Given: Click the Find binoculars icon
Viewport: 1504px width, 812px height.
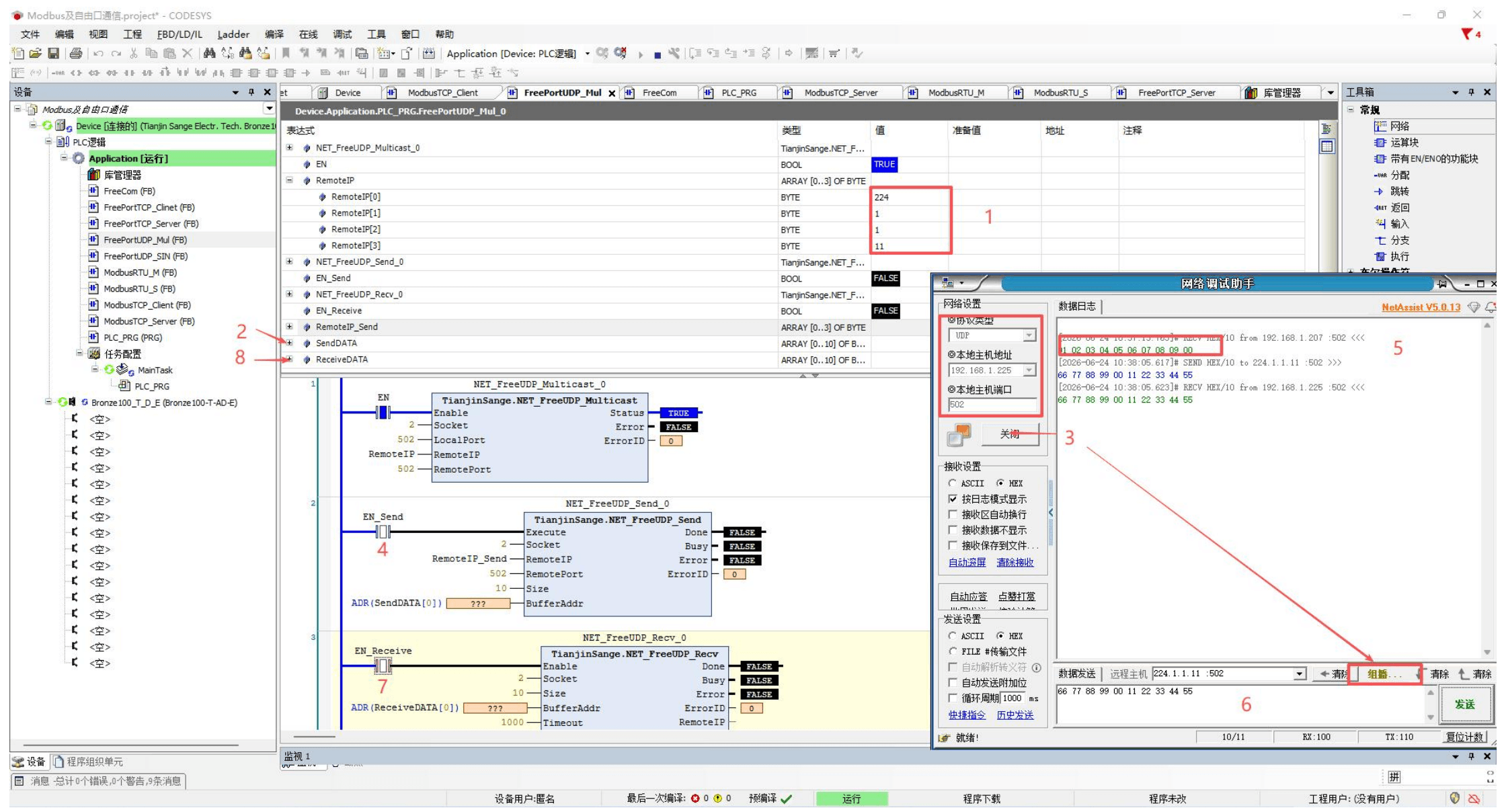Looking at the screenshot, I should click(x=209, y=53).
